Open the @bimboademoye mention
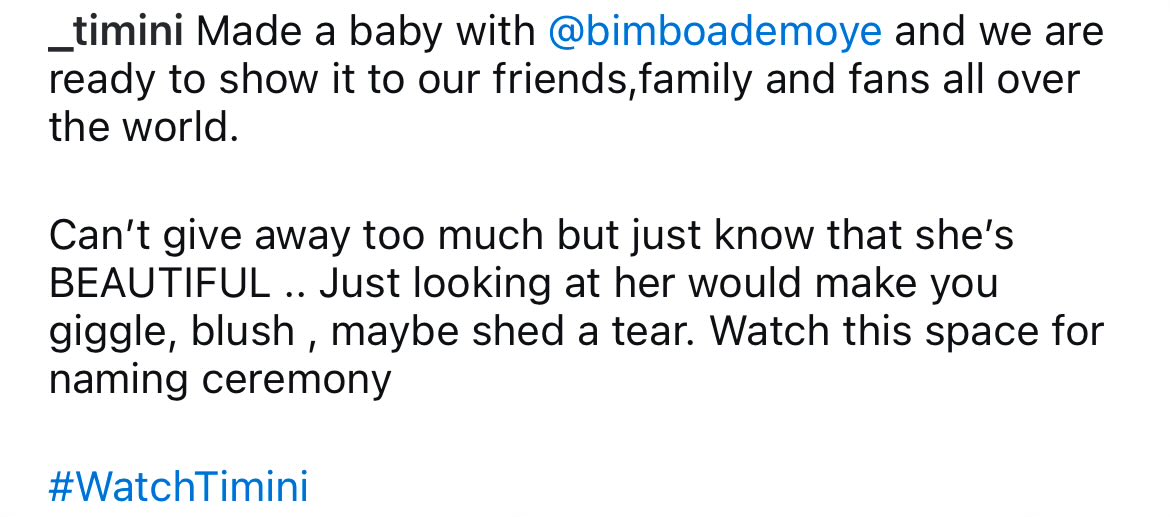 tap(715, 32)
